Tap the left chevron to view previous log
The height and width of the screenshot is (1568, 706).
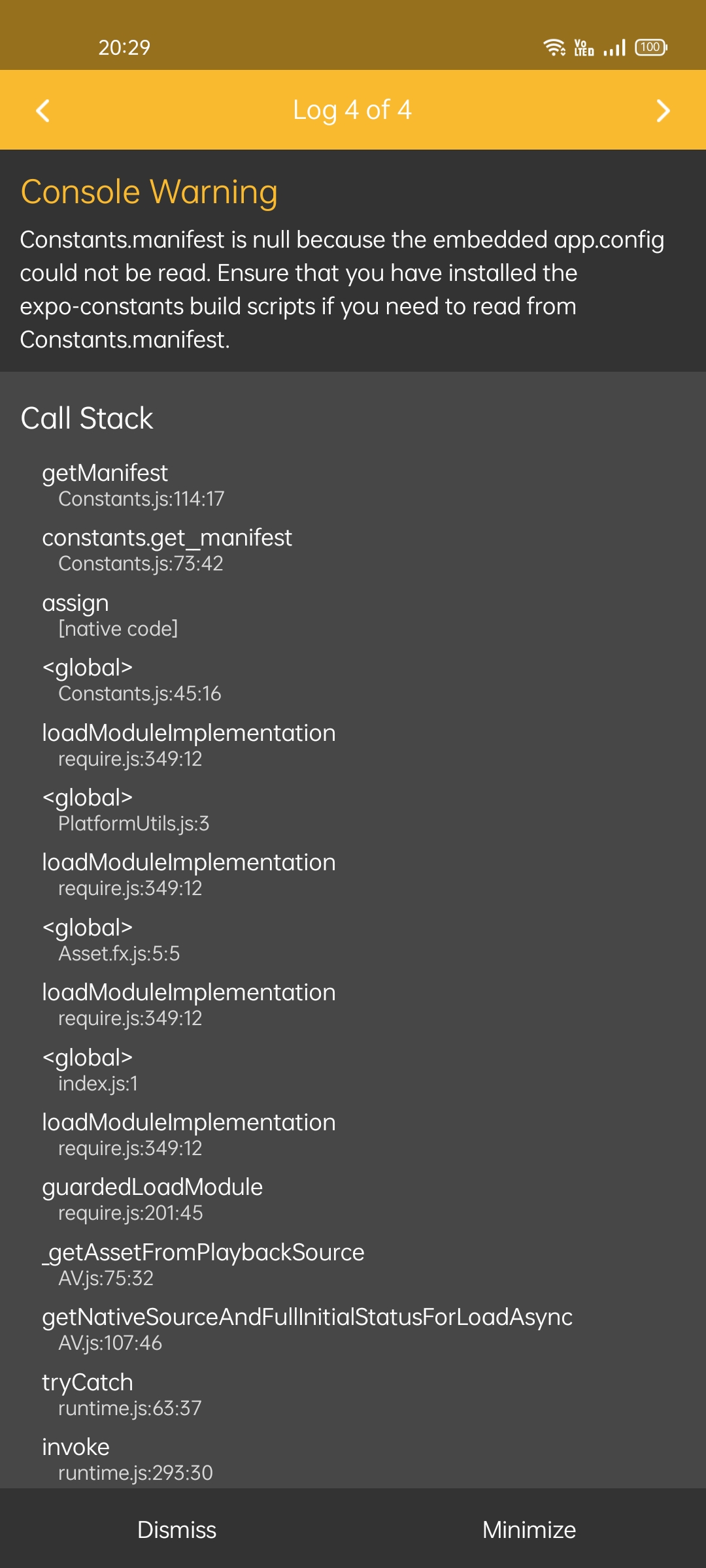point(43,110)
